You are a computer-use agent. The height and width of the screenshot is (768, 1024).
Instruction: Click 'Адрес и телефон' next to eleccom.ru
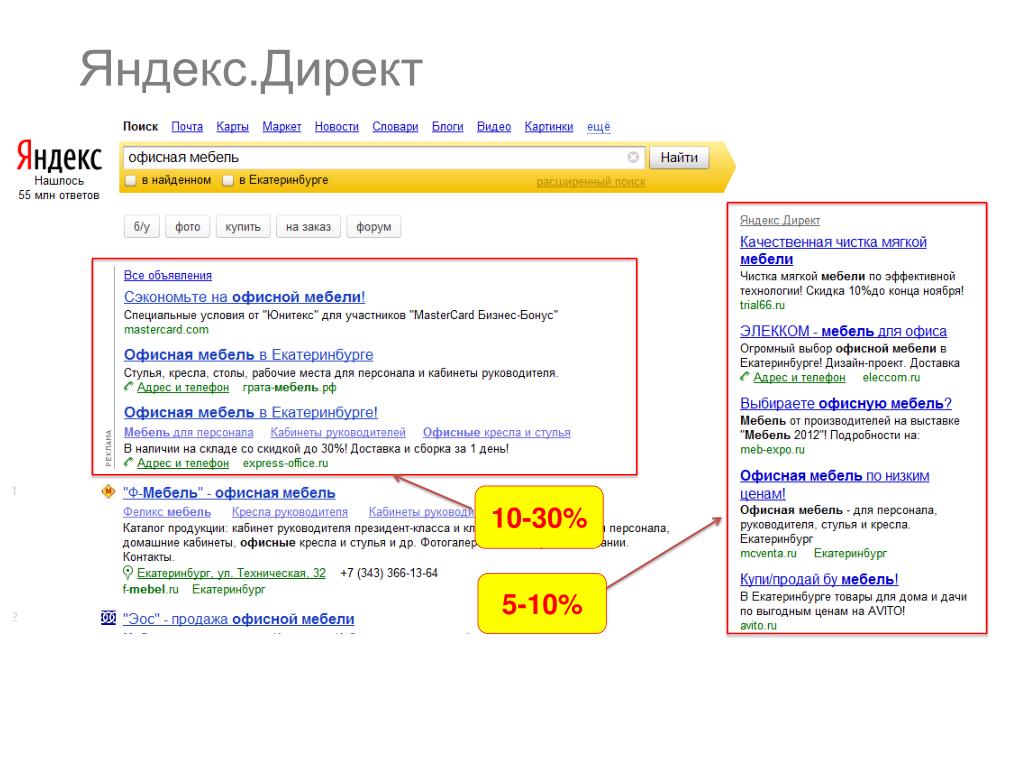799,377
